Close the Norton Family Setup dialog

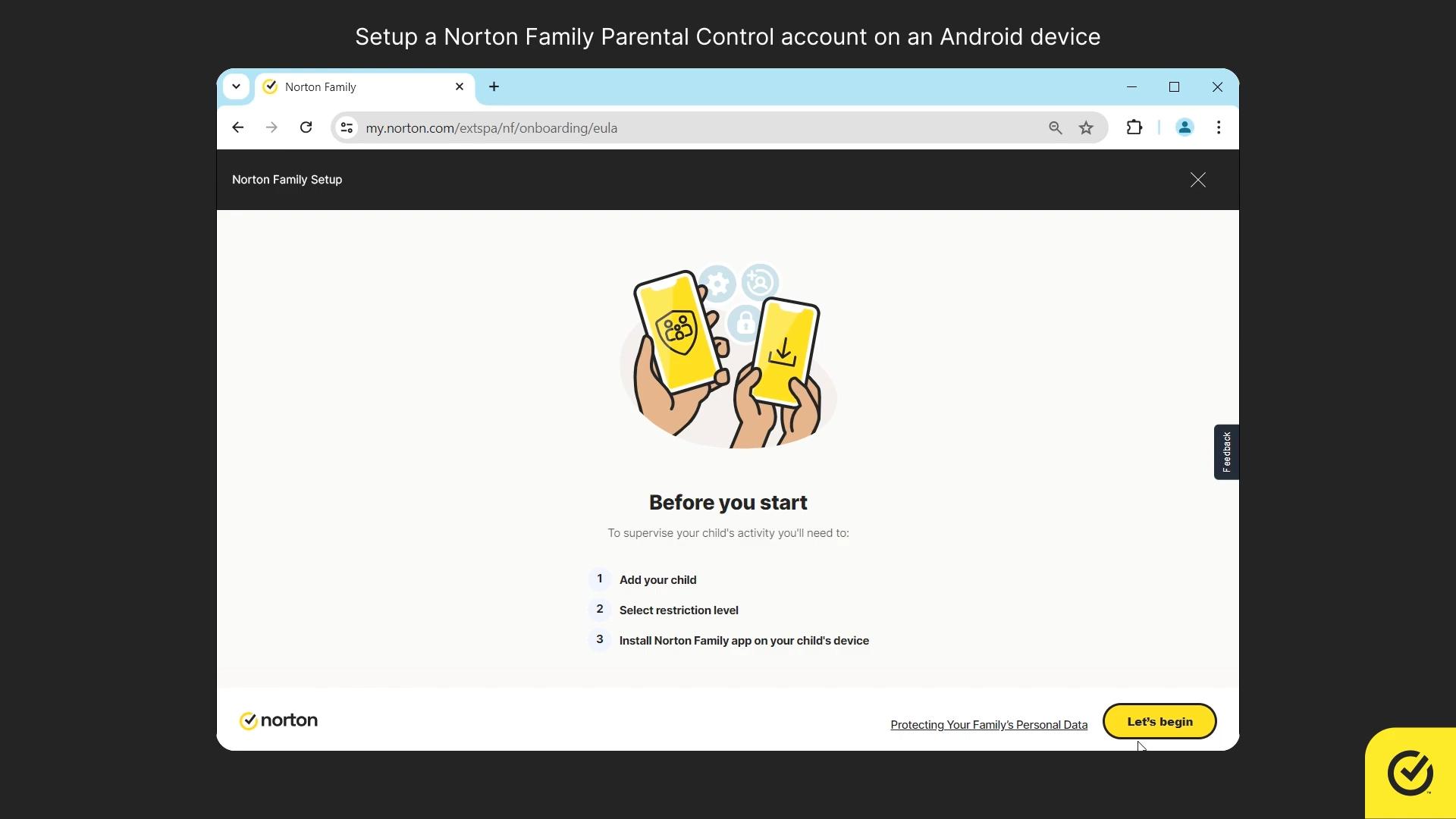[x=1197, y=180]
